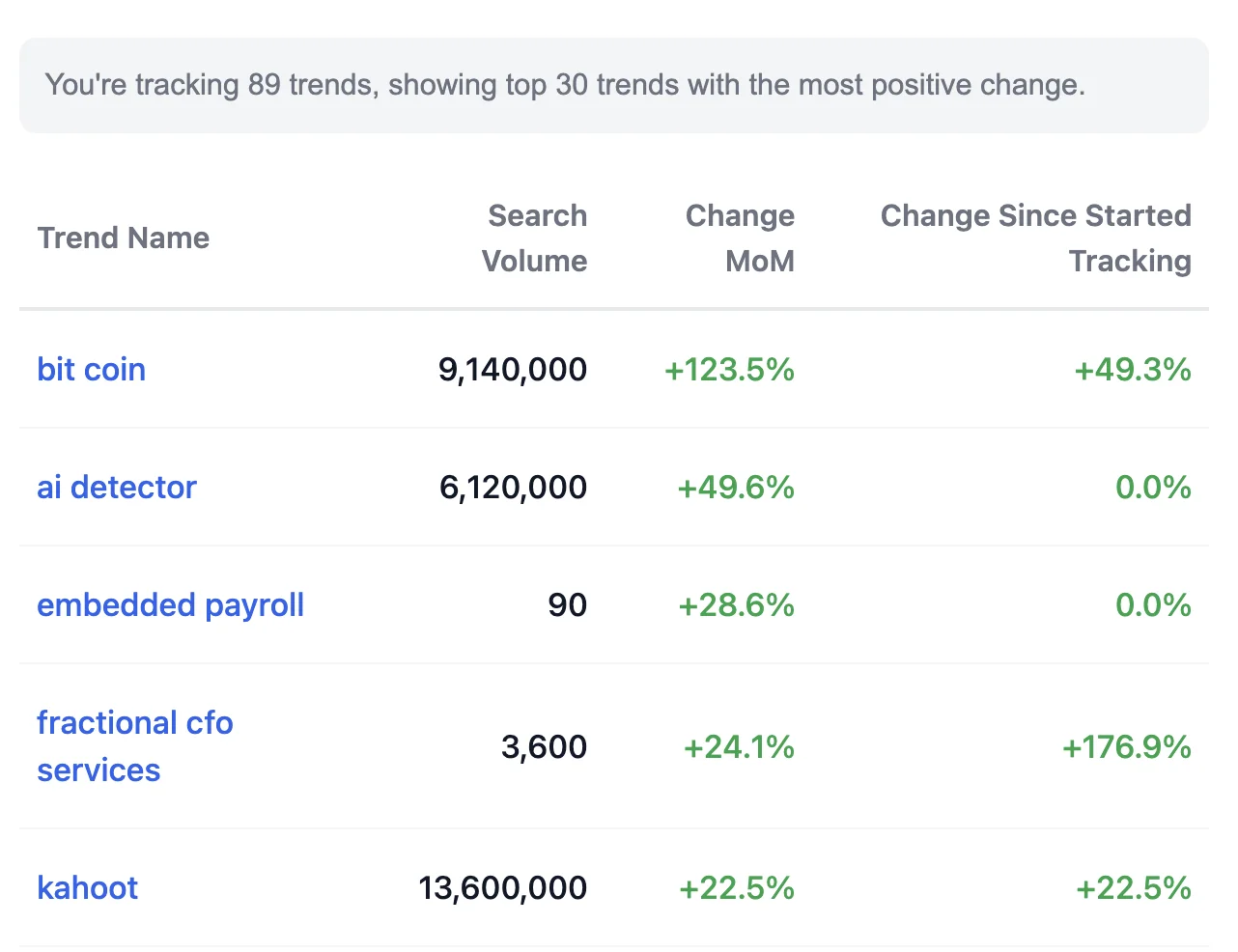Click kahoot's +22.5% MoM change value
The height and width of the screenshot is (952, 1238).
[x=737, y=887]
